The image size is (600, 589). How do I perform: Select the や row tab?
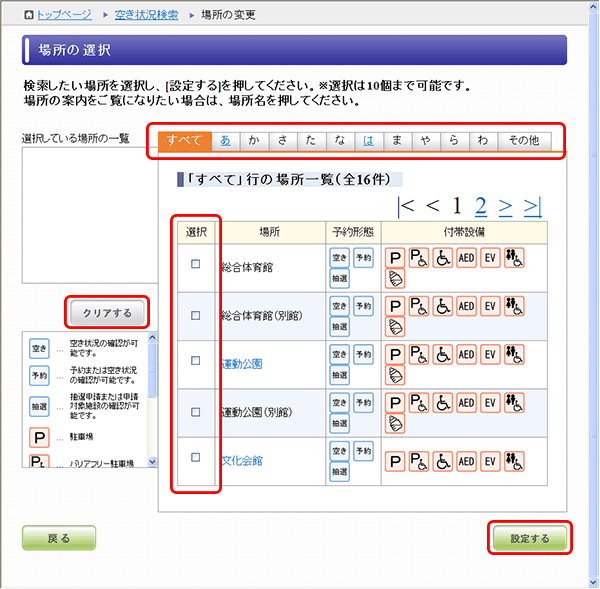click(426, 141)
